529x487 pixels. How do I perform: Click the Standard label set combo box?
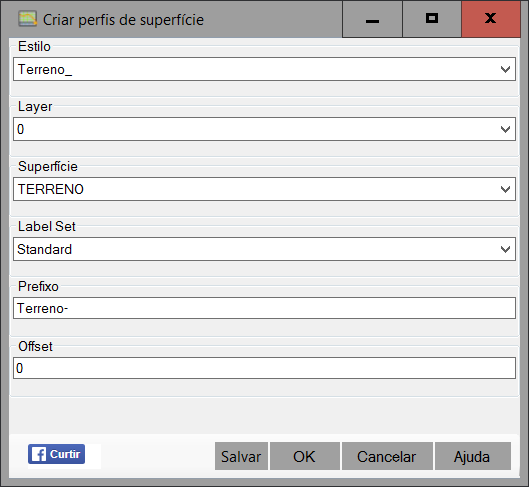pyautogui.click(x=264, y=249)
